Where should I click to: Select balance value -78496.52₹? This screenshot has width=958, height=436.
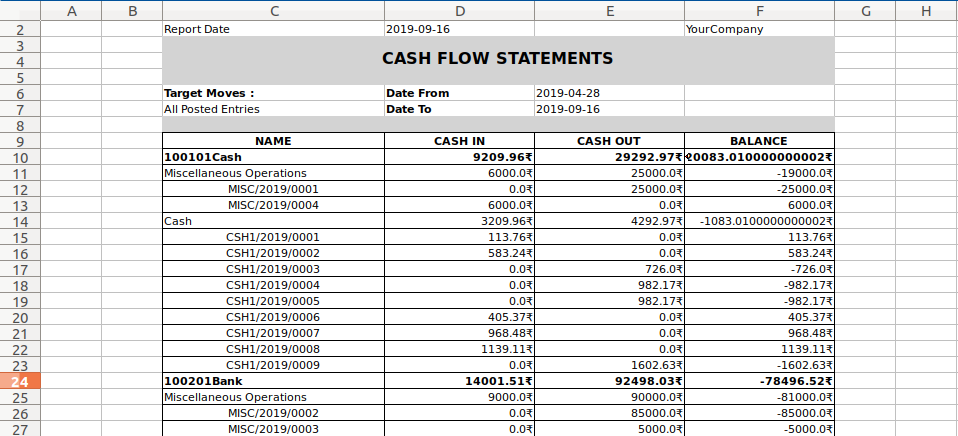[759, 381]
